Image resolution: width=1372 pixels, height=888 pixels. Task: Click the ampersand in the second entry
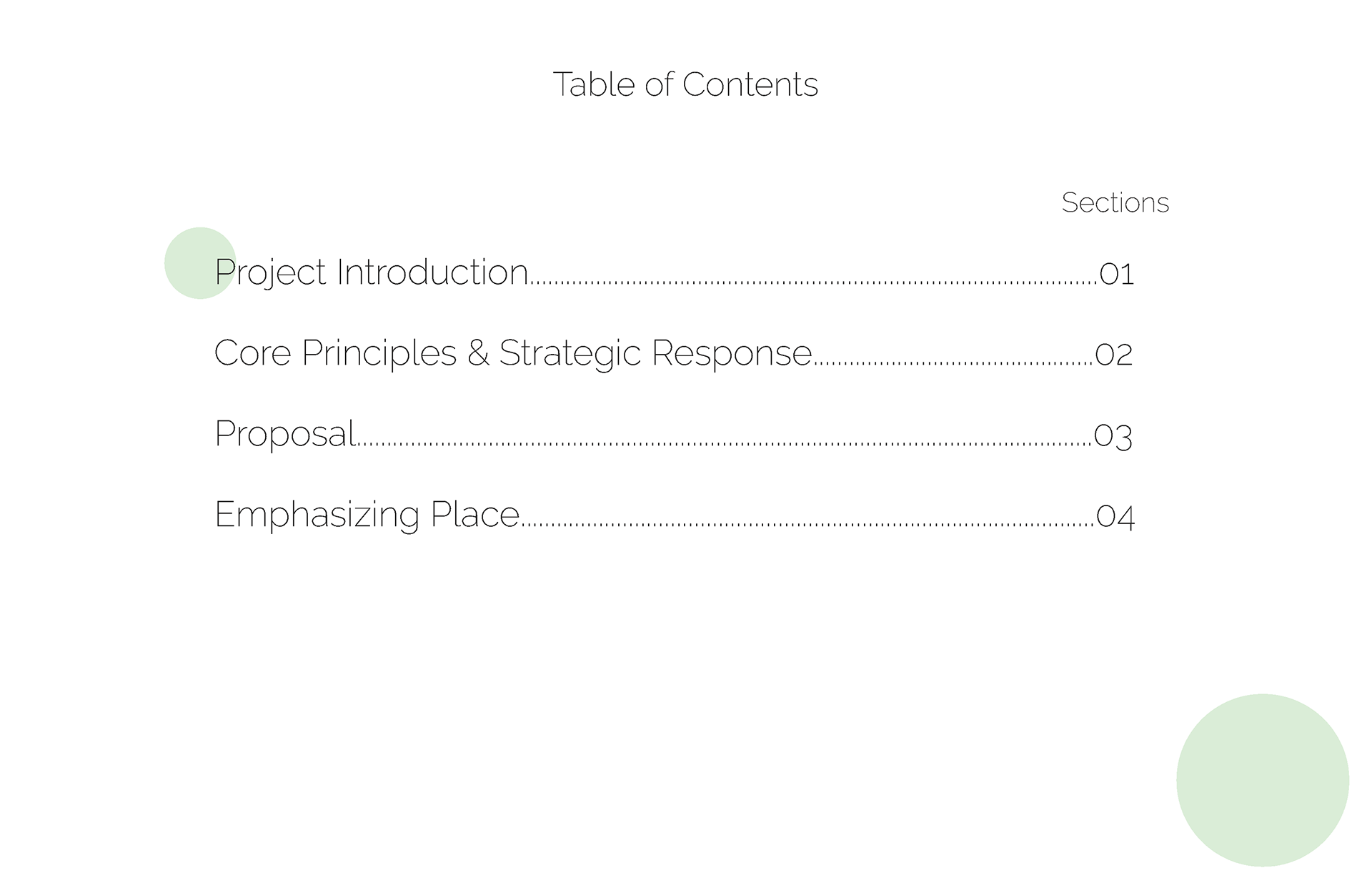tap(478, 353)
